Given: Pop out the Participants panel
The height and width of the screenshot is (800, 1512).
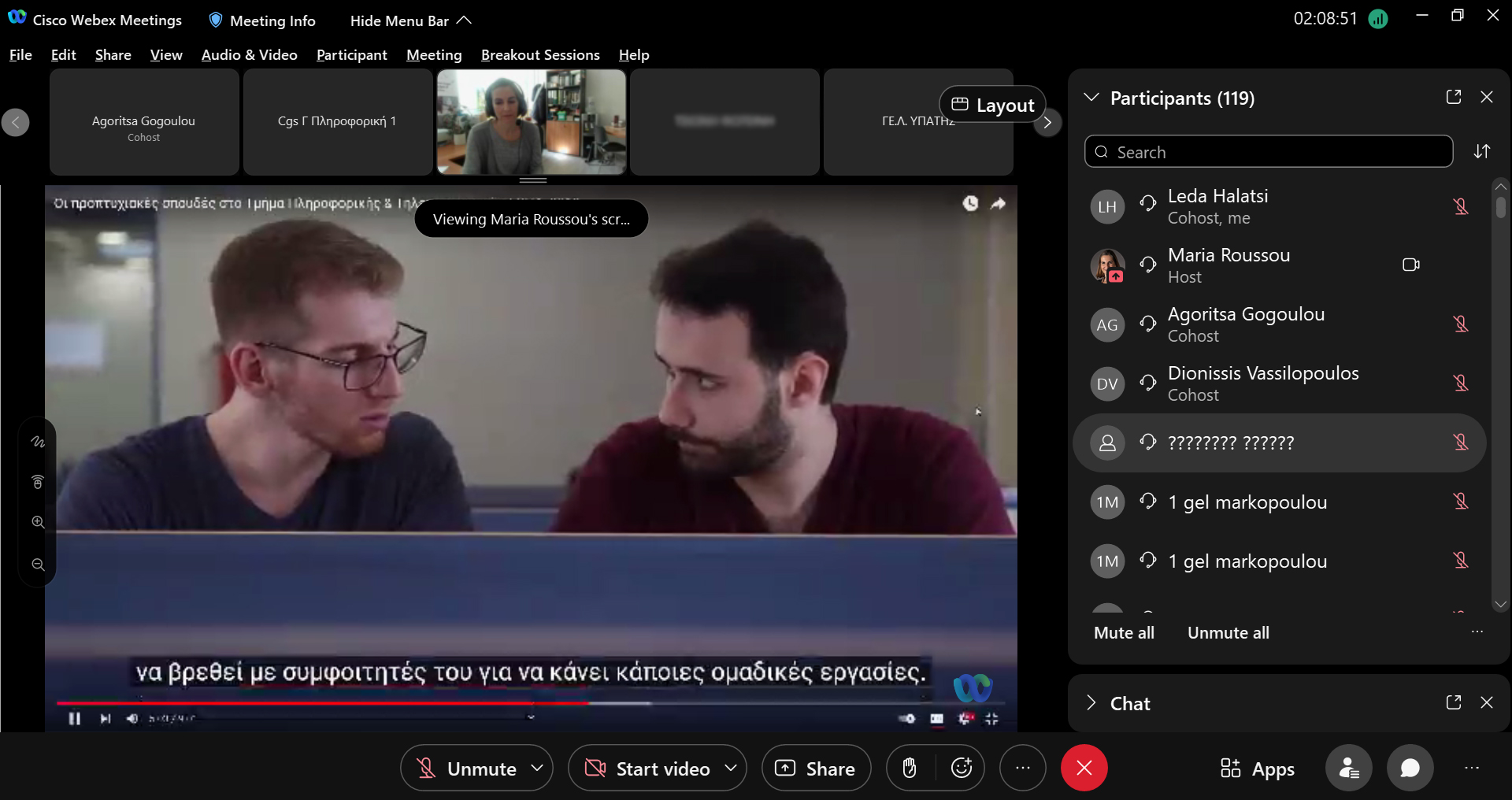Looking at the screenshot, I should click(x=1454, y=97).
